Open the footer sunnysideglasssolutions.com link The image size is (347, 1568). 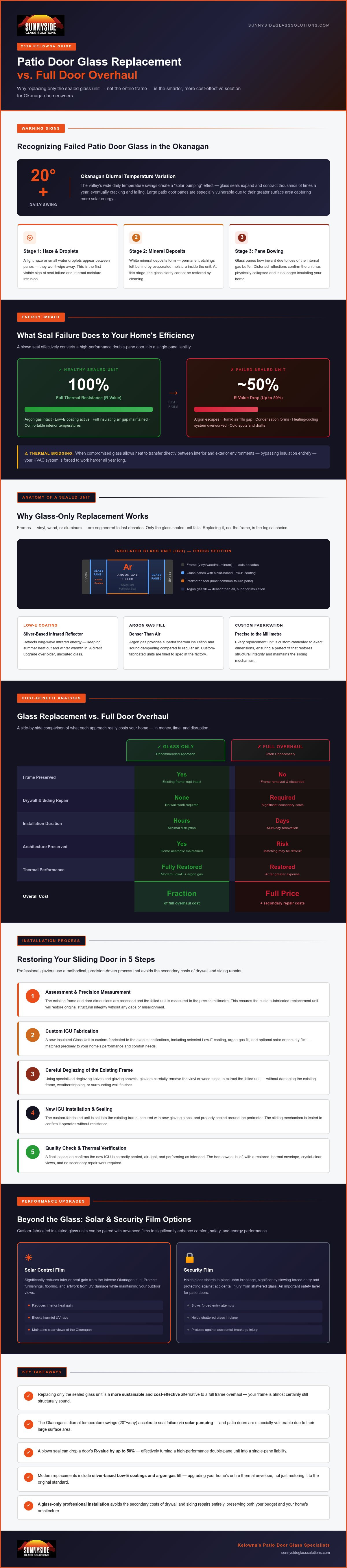(306, 1553)
